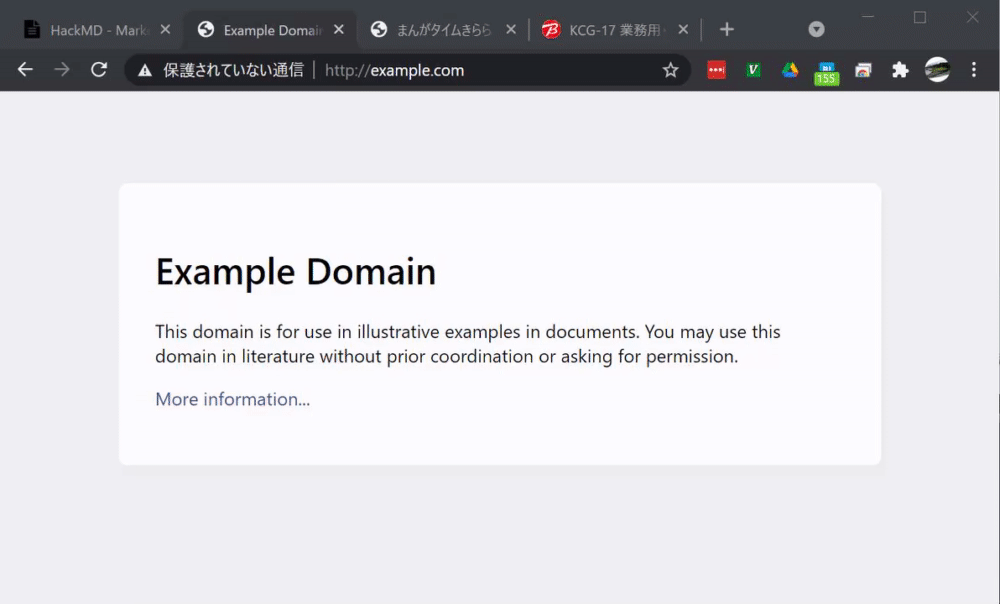Open the LastPass extension icon
Image resolution: width=1000 pixels, height=604 pixels.
pyautogui.click(x=716, y=70)
